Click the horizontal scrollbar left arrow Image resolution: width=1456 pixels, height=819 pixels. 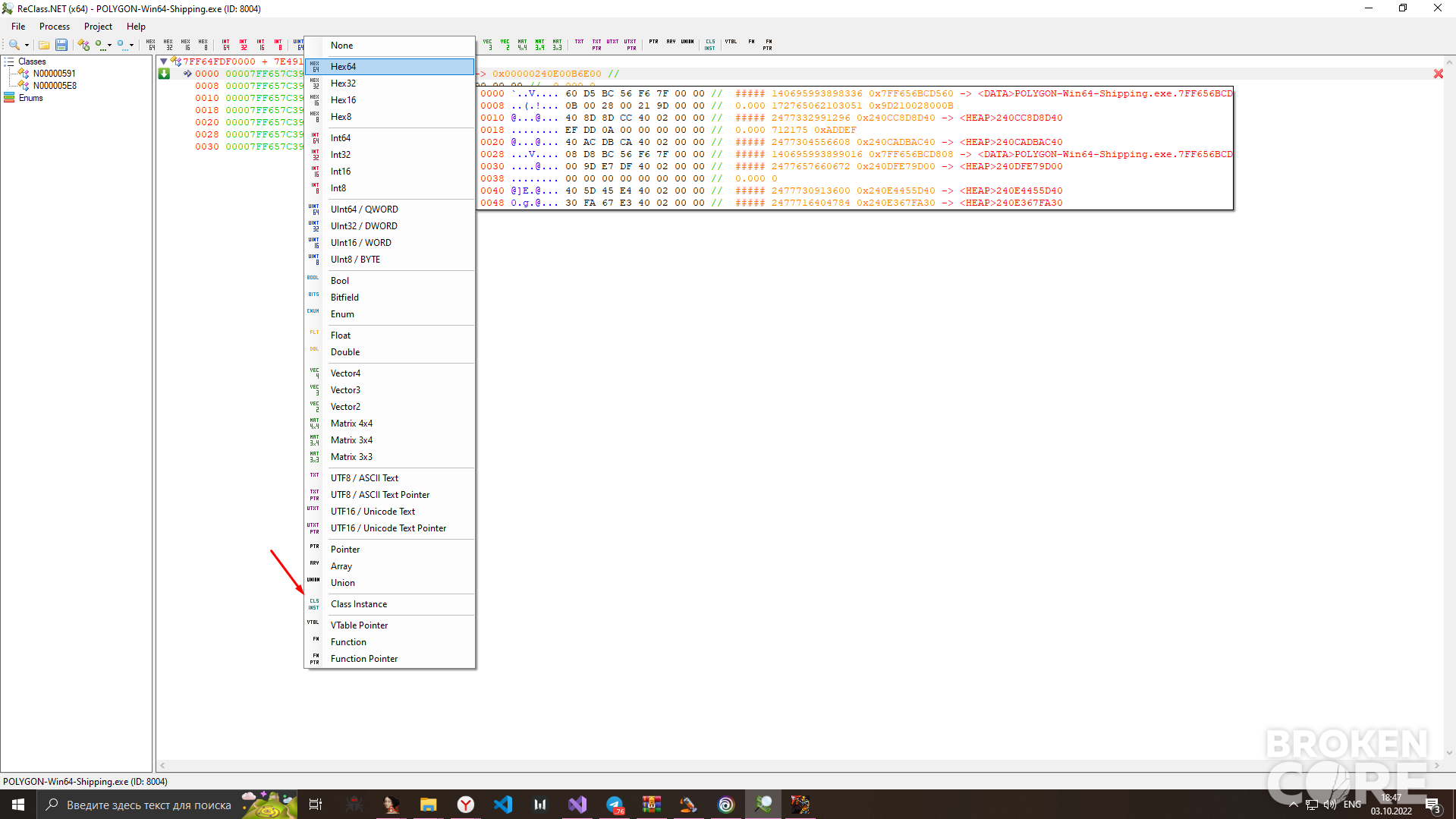pyautogui.click(x=162, y=766)
